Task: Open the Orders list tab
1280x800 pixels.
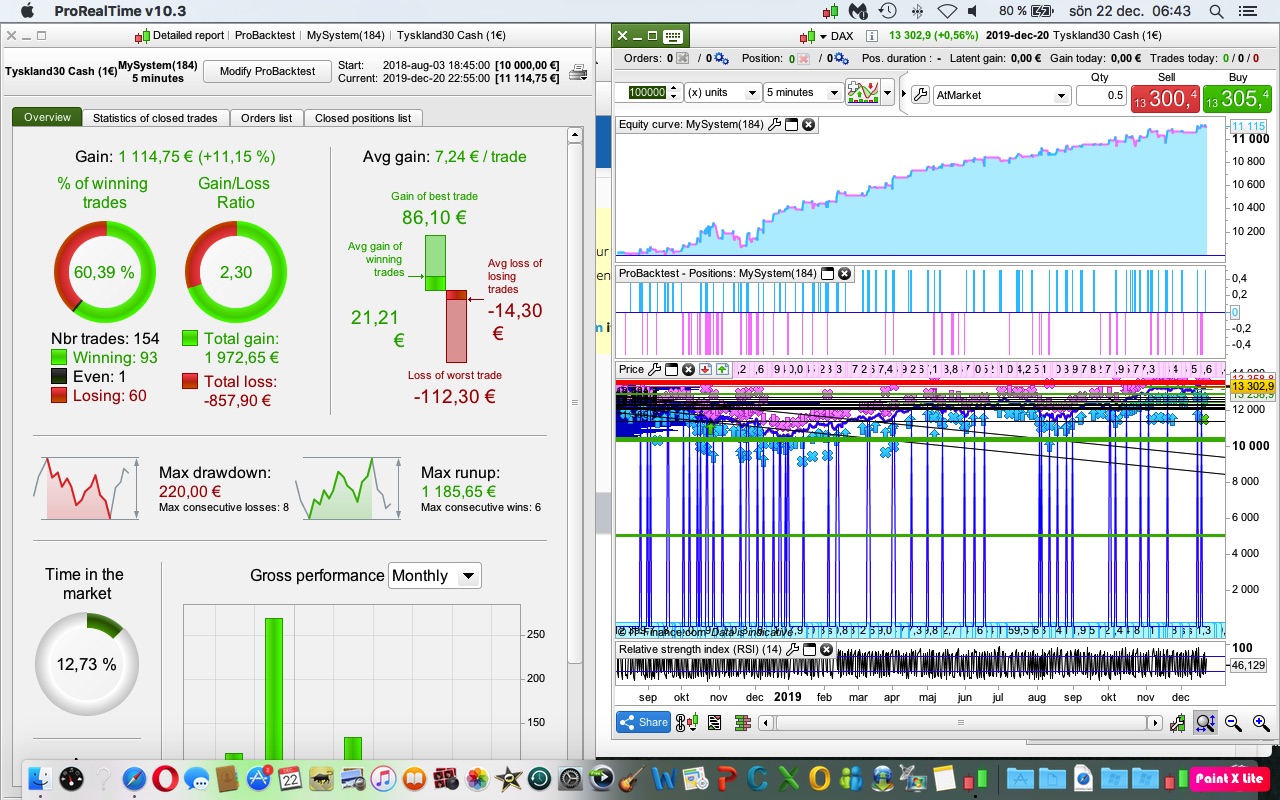Action: tap(266, 118)
